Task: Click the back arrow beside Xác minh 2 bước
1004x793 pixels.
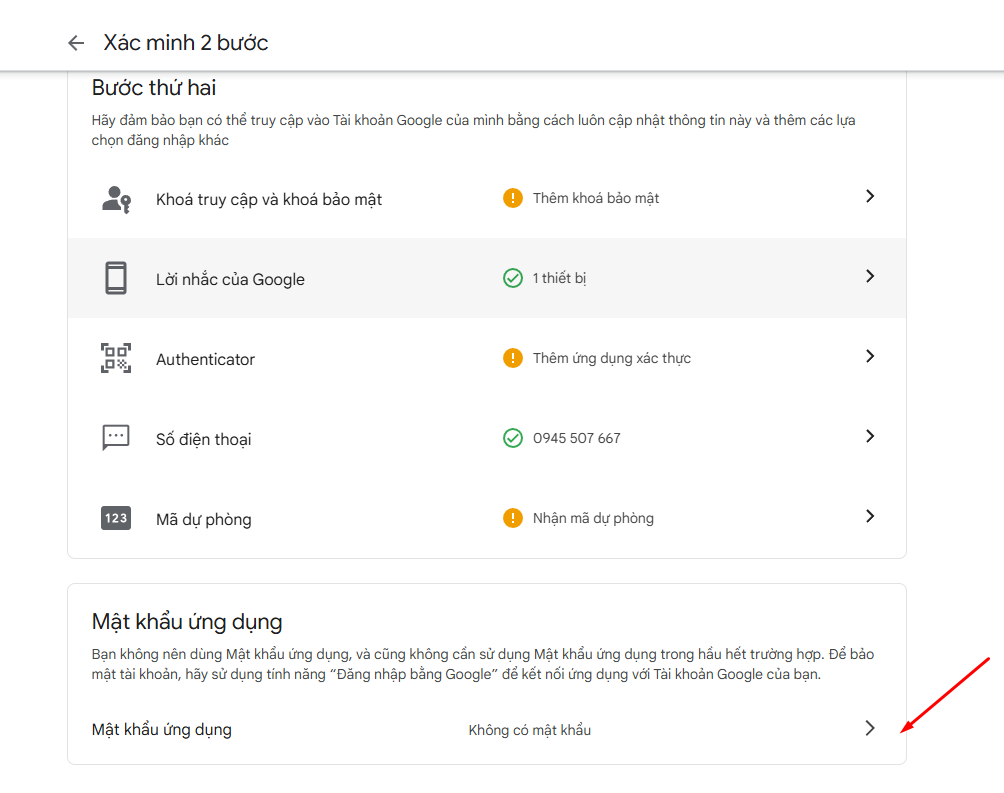Action: click(76, 43)
